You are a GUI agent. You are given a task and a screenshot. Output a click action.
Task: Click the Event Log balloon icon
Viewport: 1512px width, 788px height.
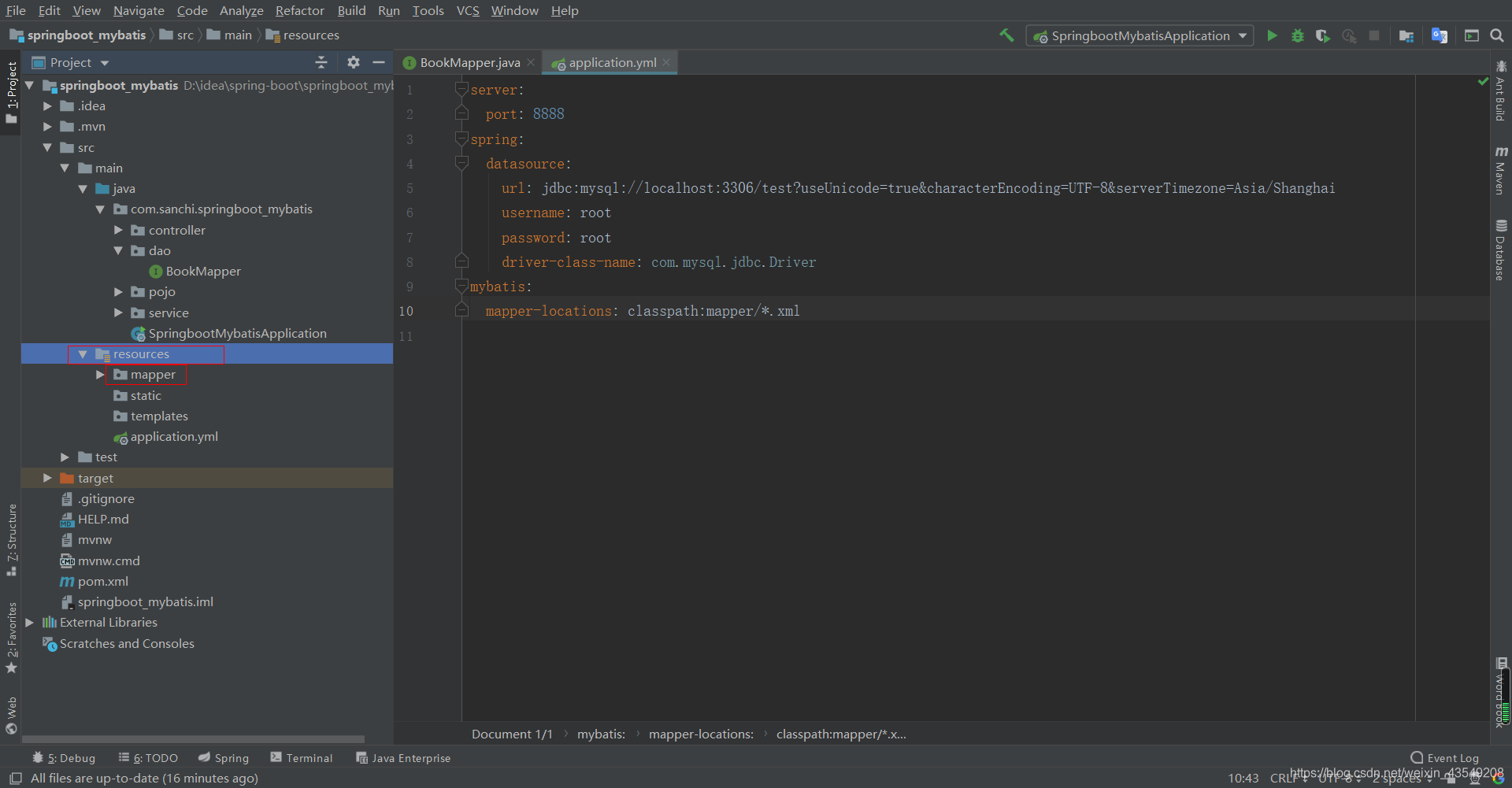[x=1417, y=757]
